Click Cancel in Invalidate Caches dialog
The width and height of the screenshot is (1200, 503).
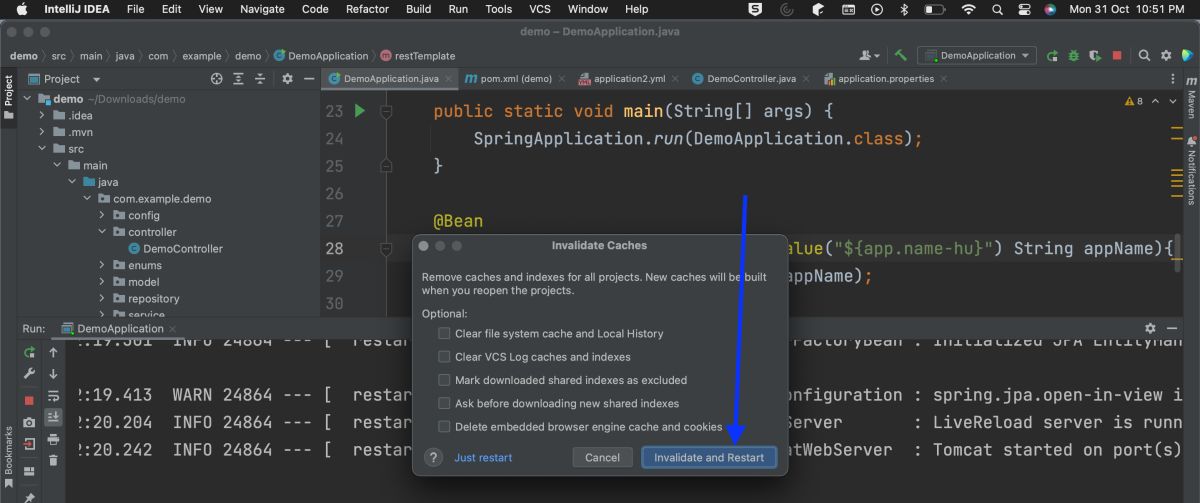(x=602, y=457)
